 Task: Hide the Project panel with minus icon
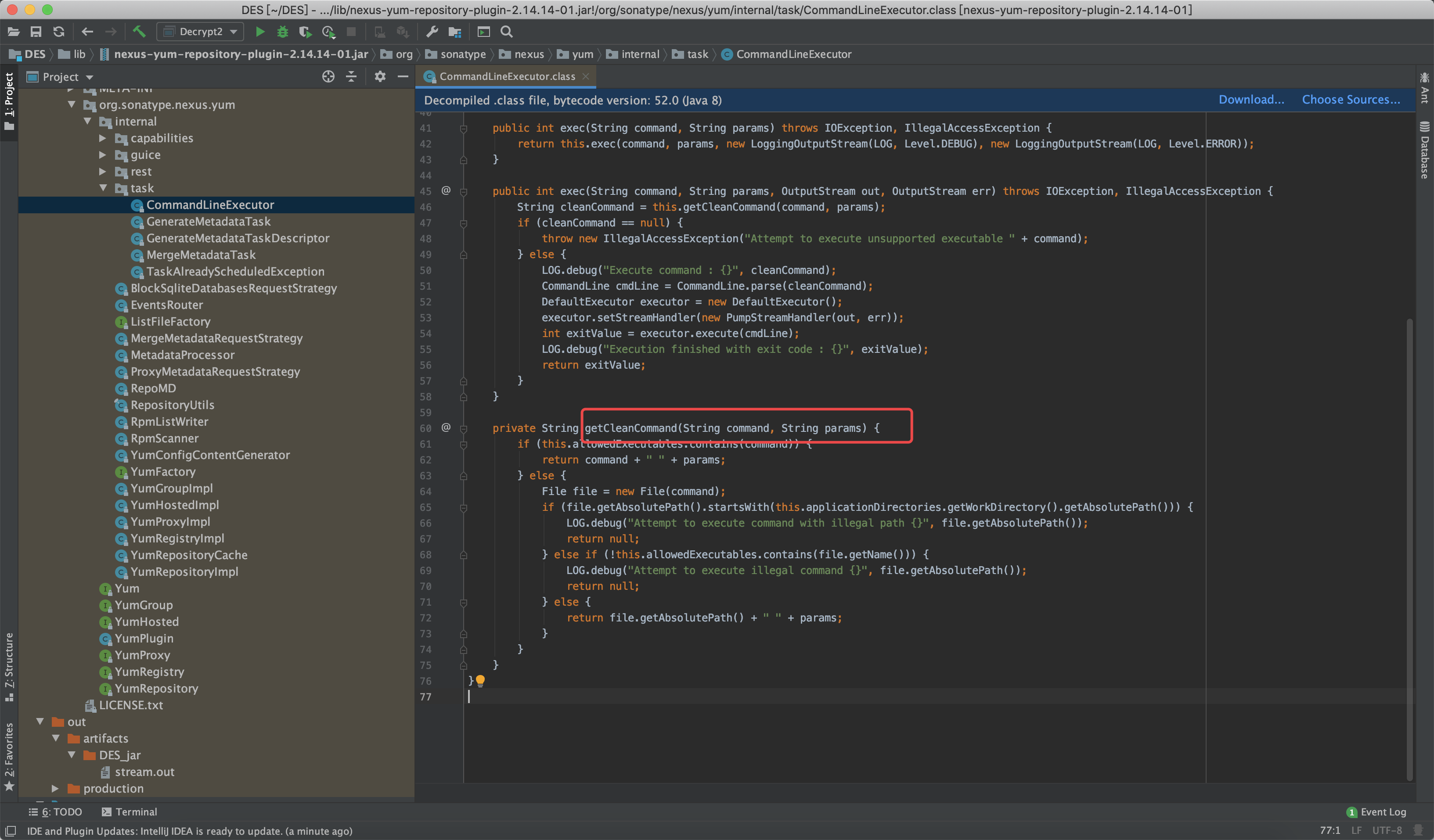[x=403, y=76]
